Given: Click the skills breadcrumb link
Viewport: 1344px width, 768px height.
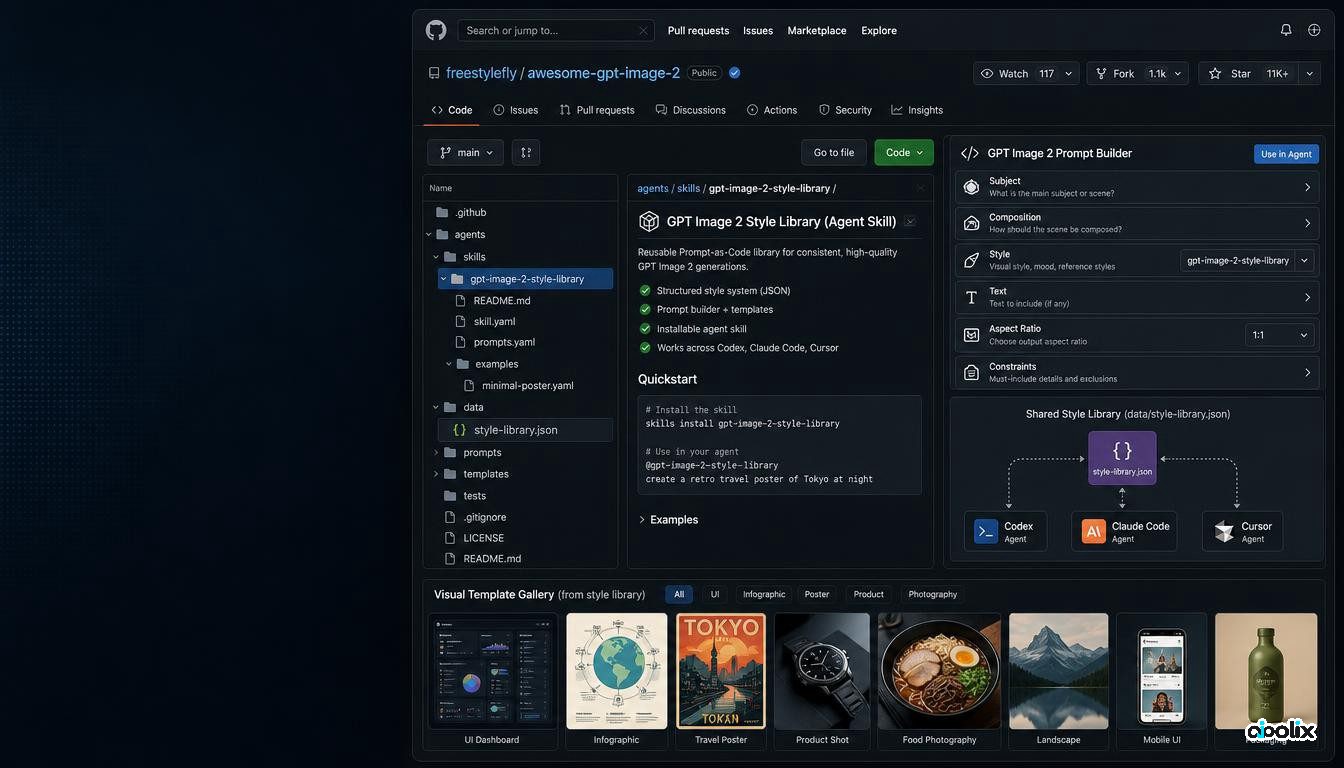Looking at the screenshot, I should (x=688, y=188).
